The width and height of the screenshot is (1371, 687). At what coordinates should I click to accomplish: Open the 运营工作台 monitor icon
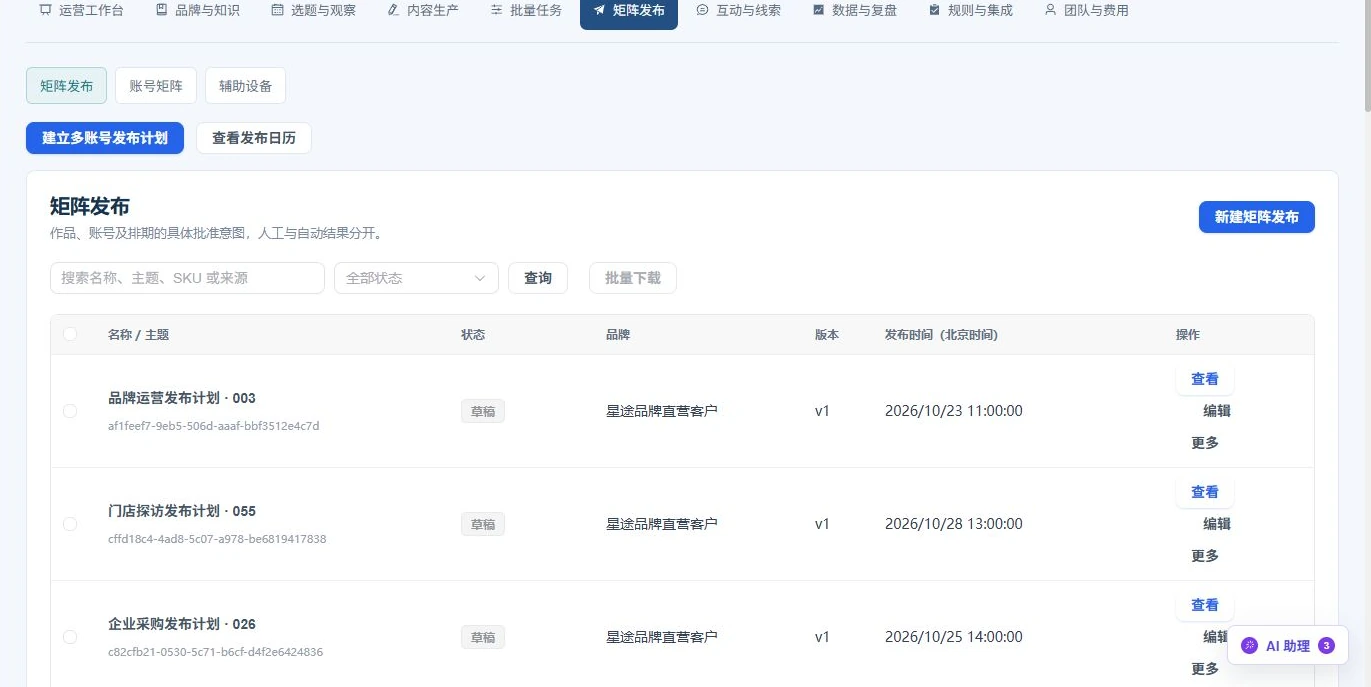(x=45, y=10)
